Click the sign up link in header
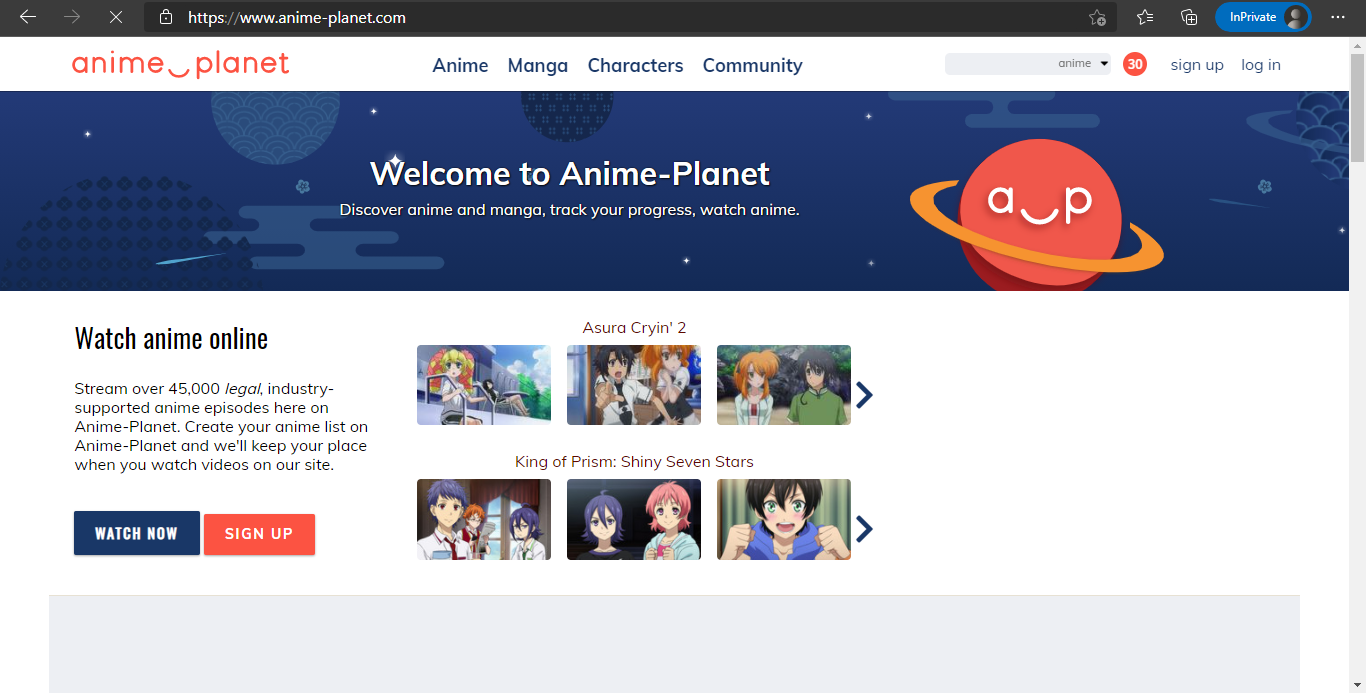Viewport: 1366px width, 693px height. 1197,65
